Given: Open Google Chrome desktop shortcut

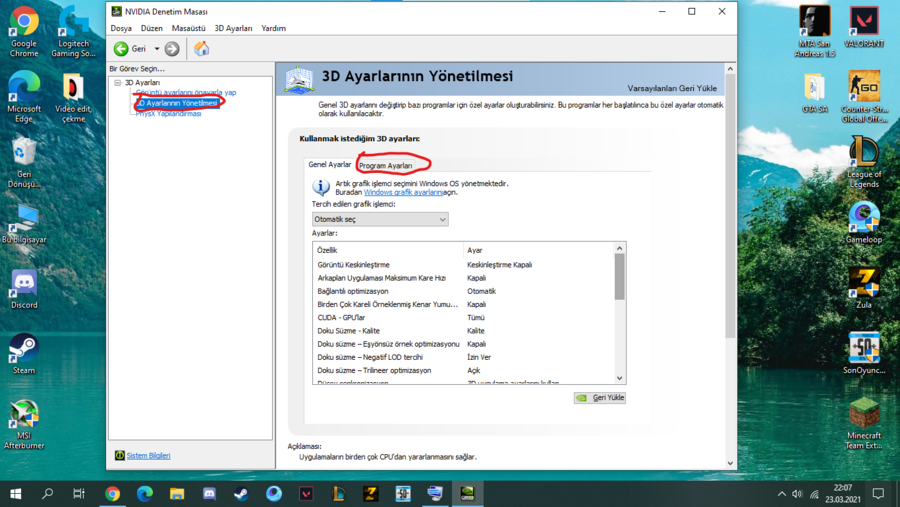Looking at the screenshot, I should tap(24, 32).
